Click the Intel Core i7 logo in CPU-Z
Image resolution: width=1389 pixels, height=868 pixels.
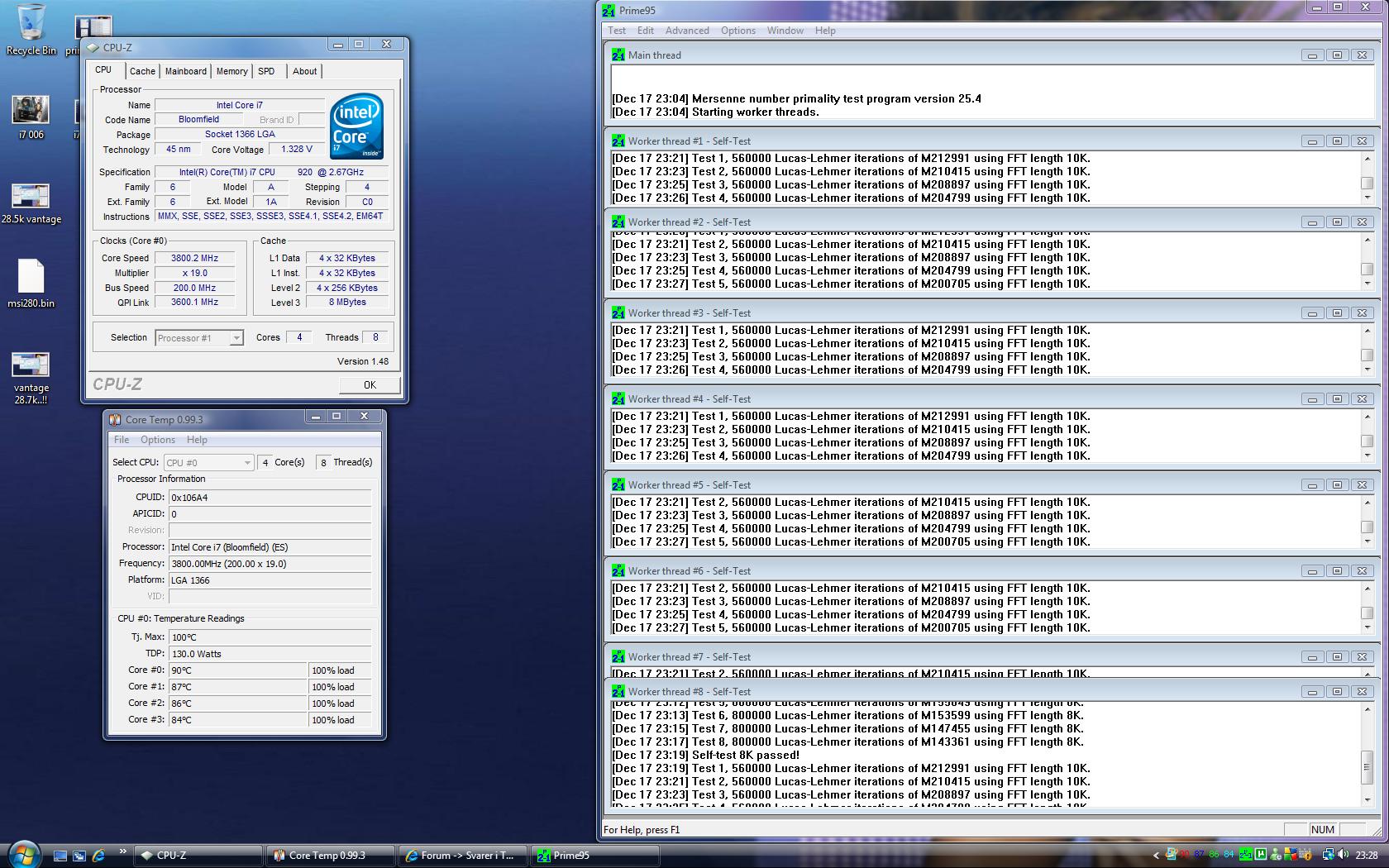click(x=356, y=126)
